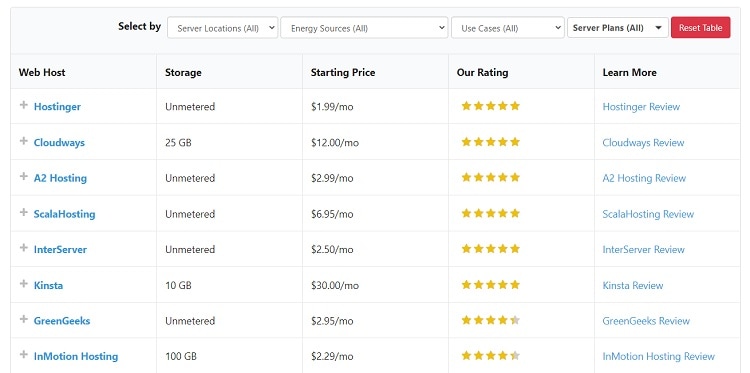Open the Server Locations dropdown

(x=222, y=28)
